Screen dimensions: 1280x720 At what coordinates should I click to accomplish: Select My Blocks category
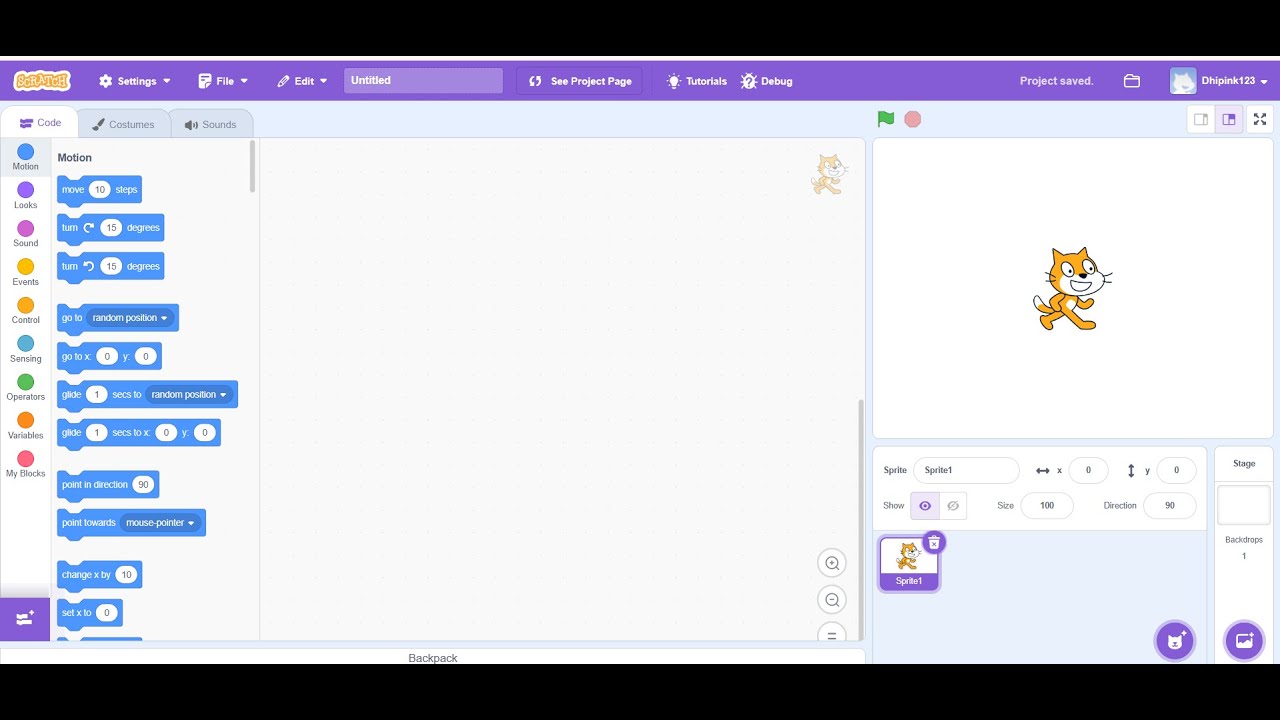[26, 464]
